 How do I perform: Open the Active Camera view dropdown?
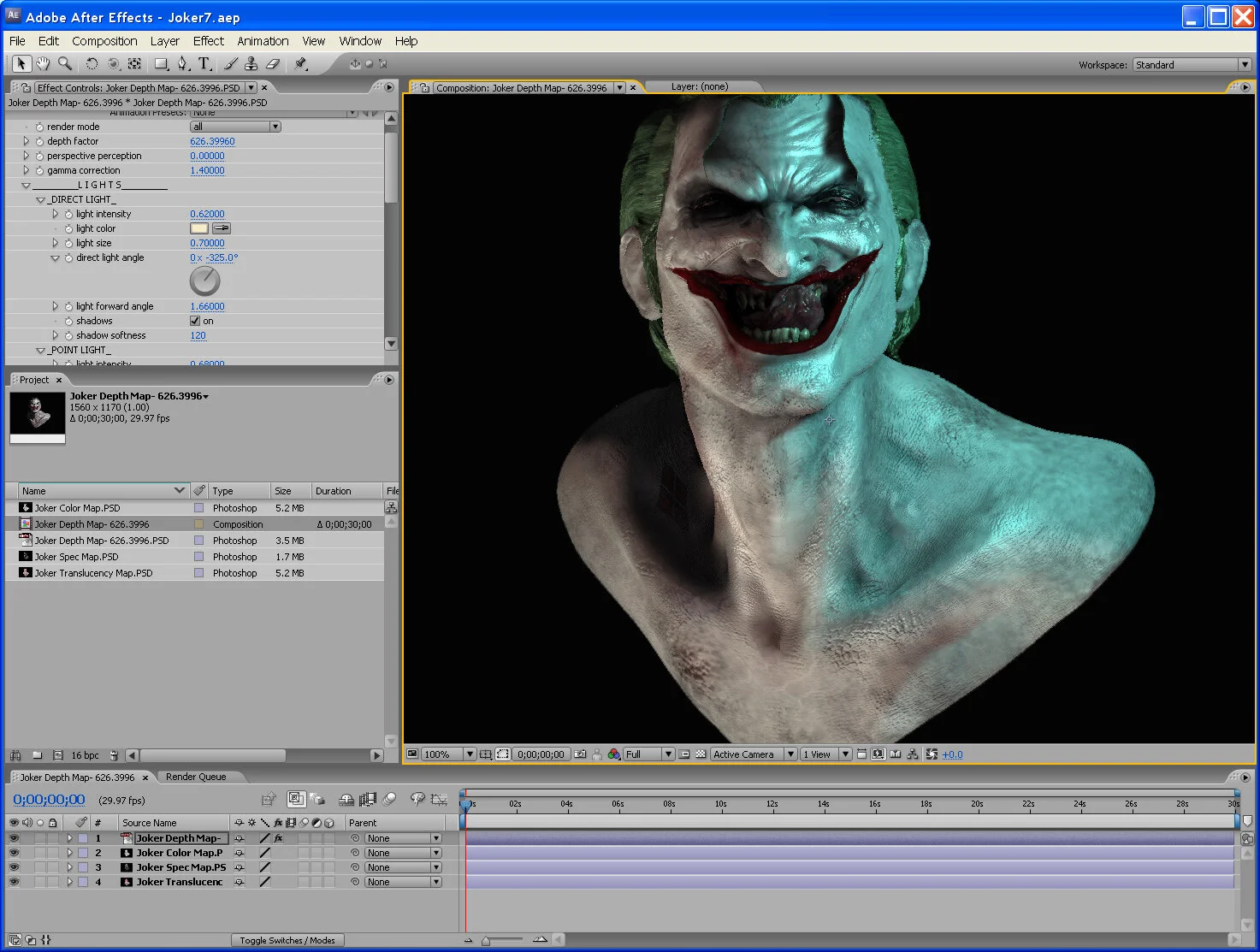[753, 754]
